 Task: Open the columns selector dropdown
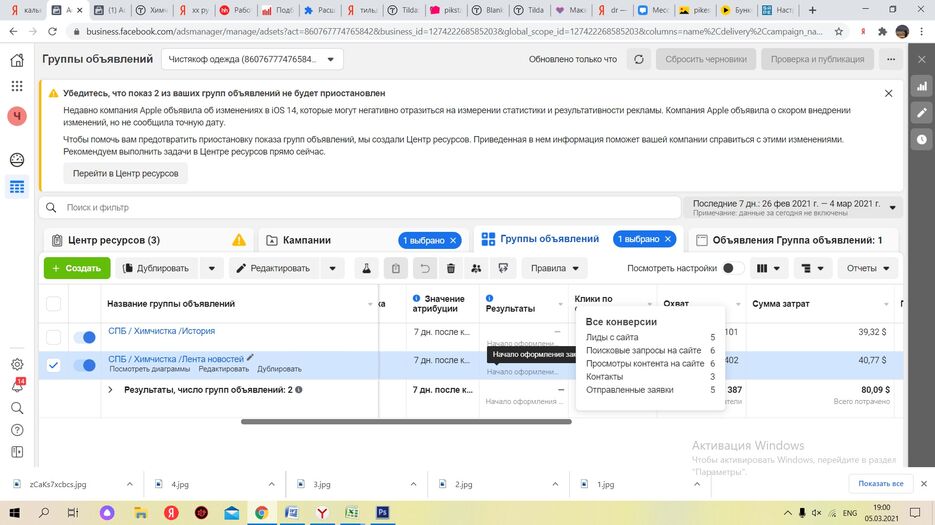click(768, 268)
